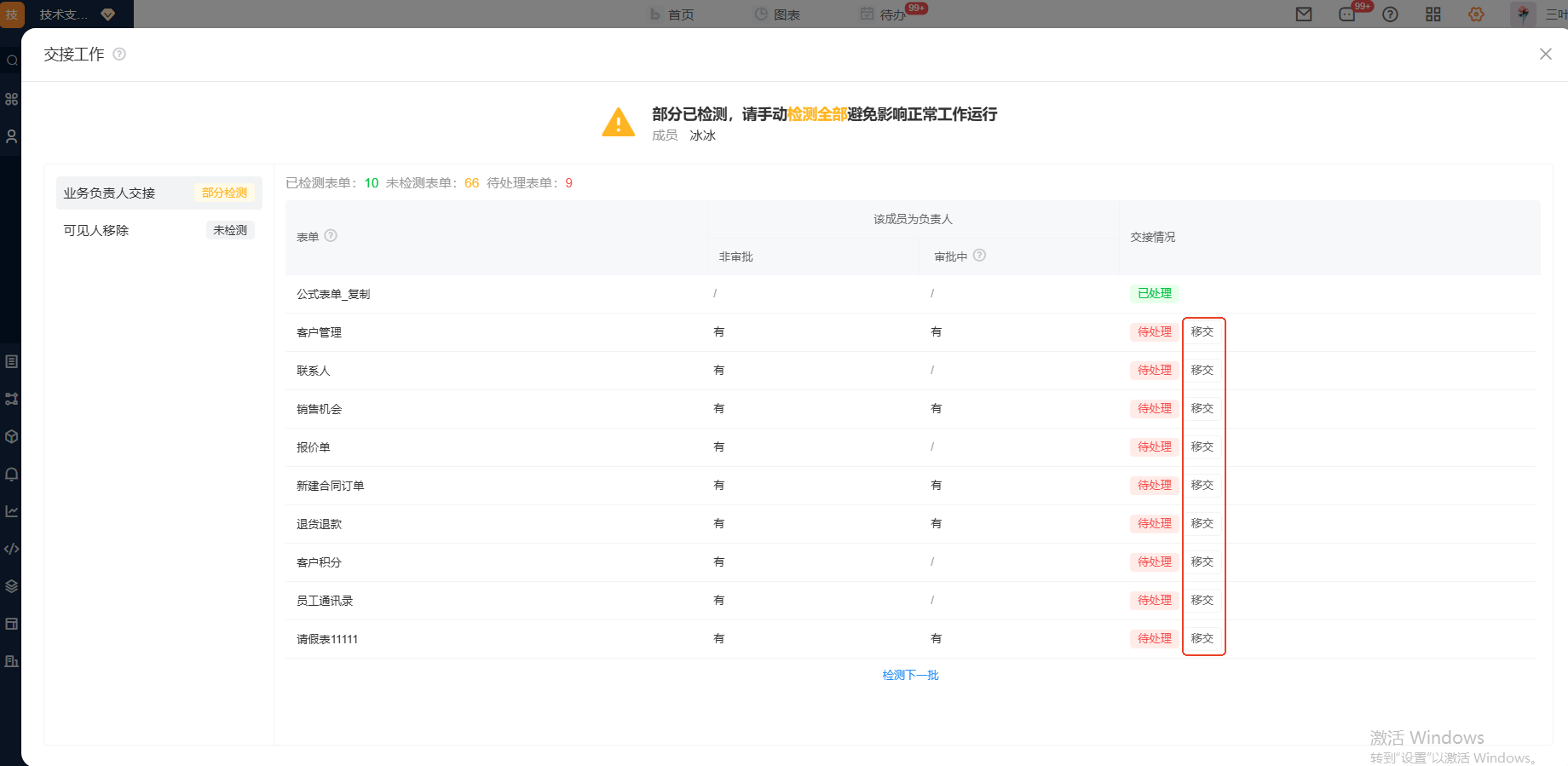The width and height of the screenshot is (1568, 766).
Task: Click help icon next to 表单 header
Action: tap(331, 236)
